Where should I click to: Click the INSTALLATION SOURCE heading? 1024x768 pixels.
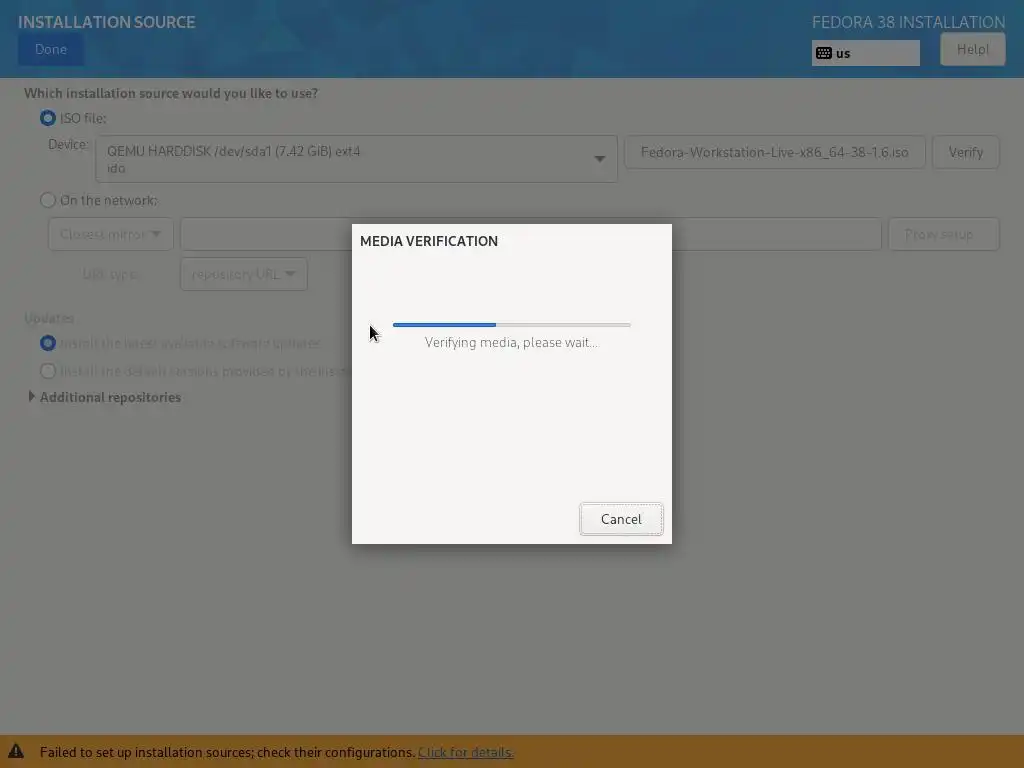106,22
